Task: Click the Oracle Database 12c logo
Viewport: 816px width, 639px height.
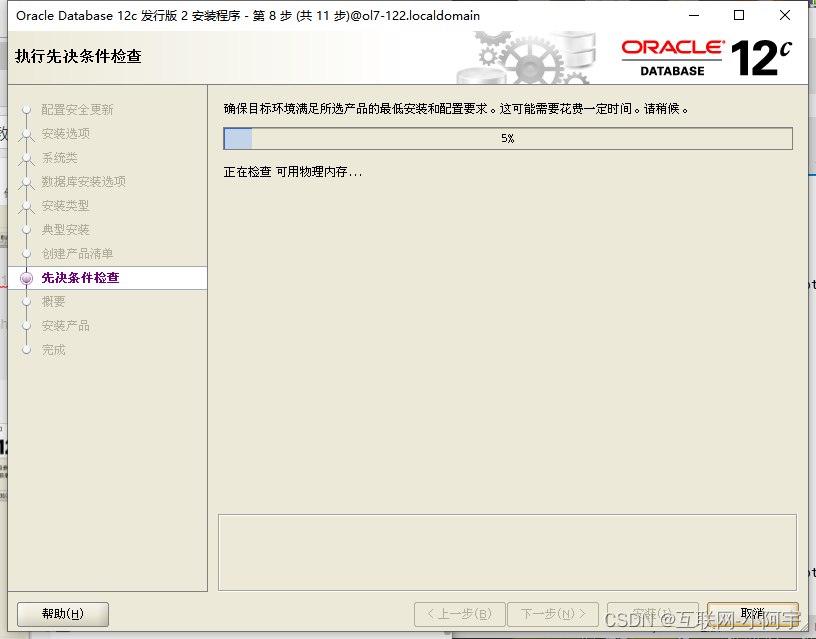Action: pos(707,58)
